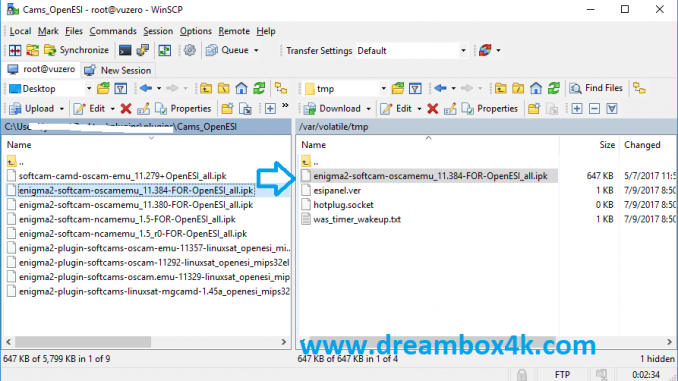Expand the Queue dropdown arrow
The height and width of the screenshot is (381, 678).
256,51
